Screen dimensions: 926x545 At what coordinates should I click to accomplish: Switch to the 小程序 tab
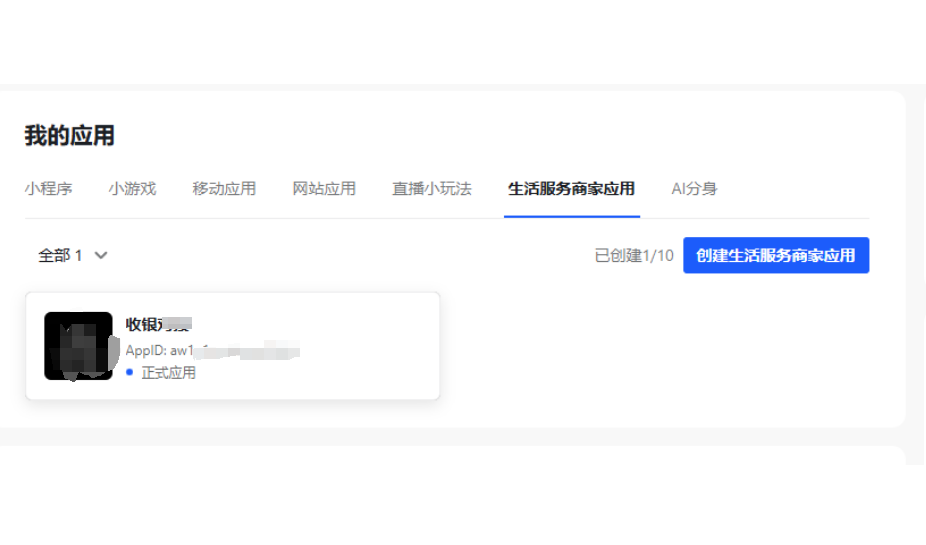point(48,188)
